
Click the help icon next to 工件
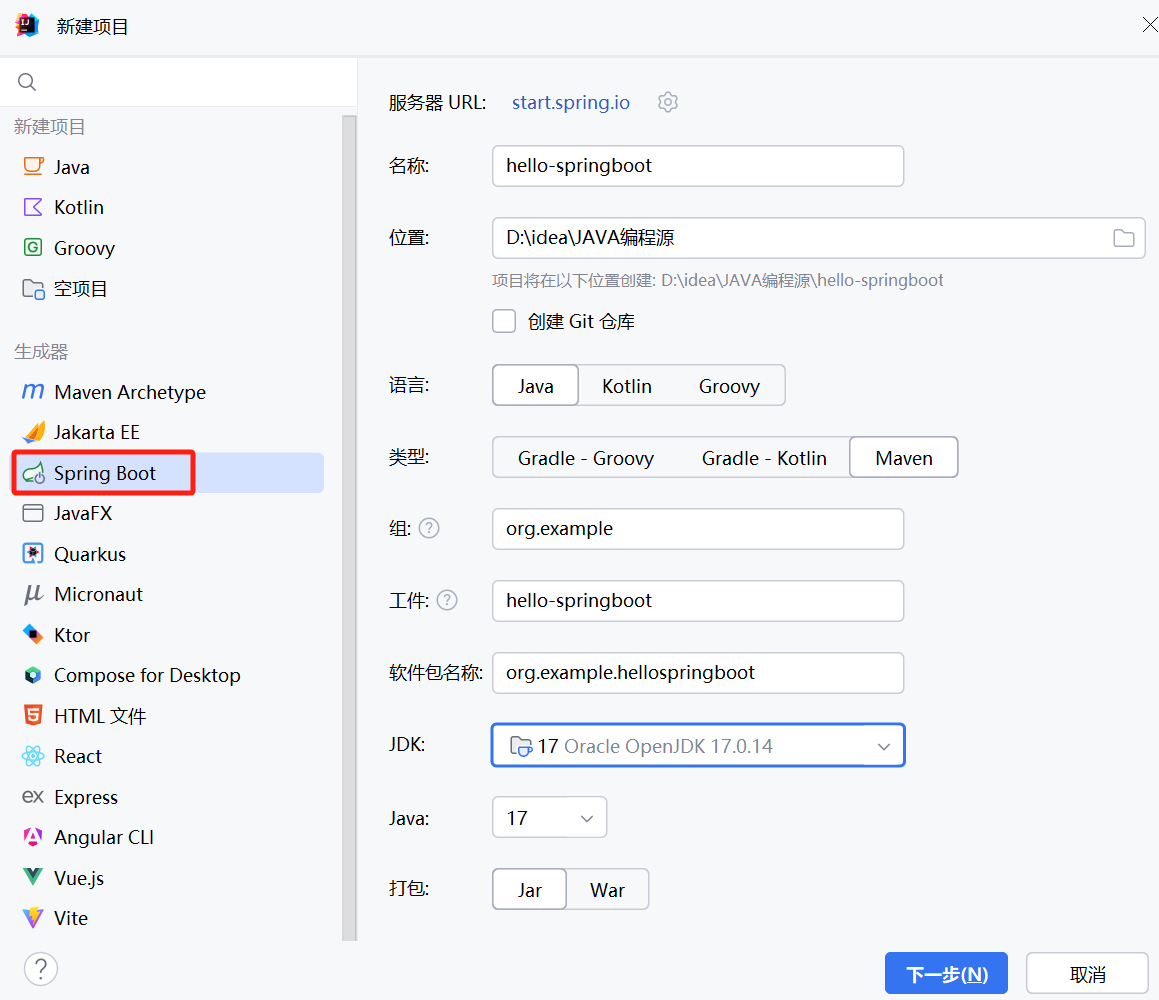point(447,601)
